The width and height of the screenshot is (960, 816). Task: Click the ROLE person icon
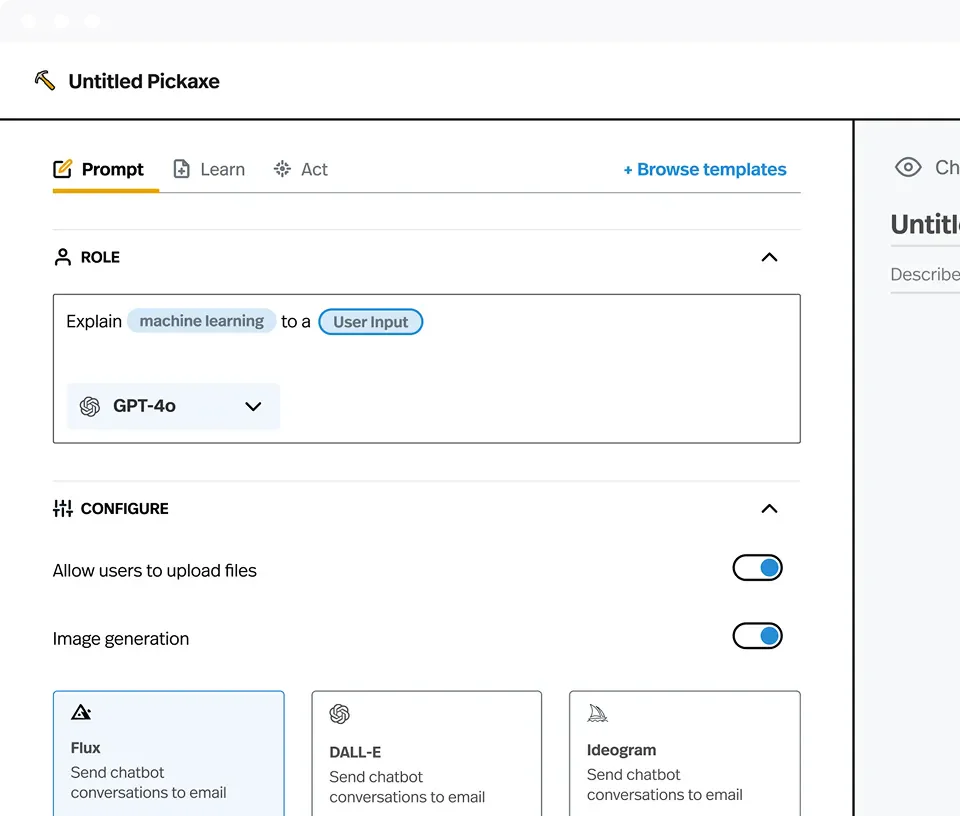(x=61, y=257)
